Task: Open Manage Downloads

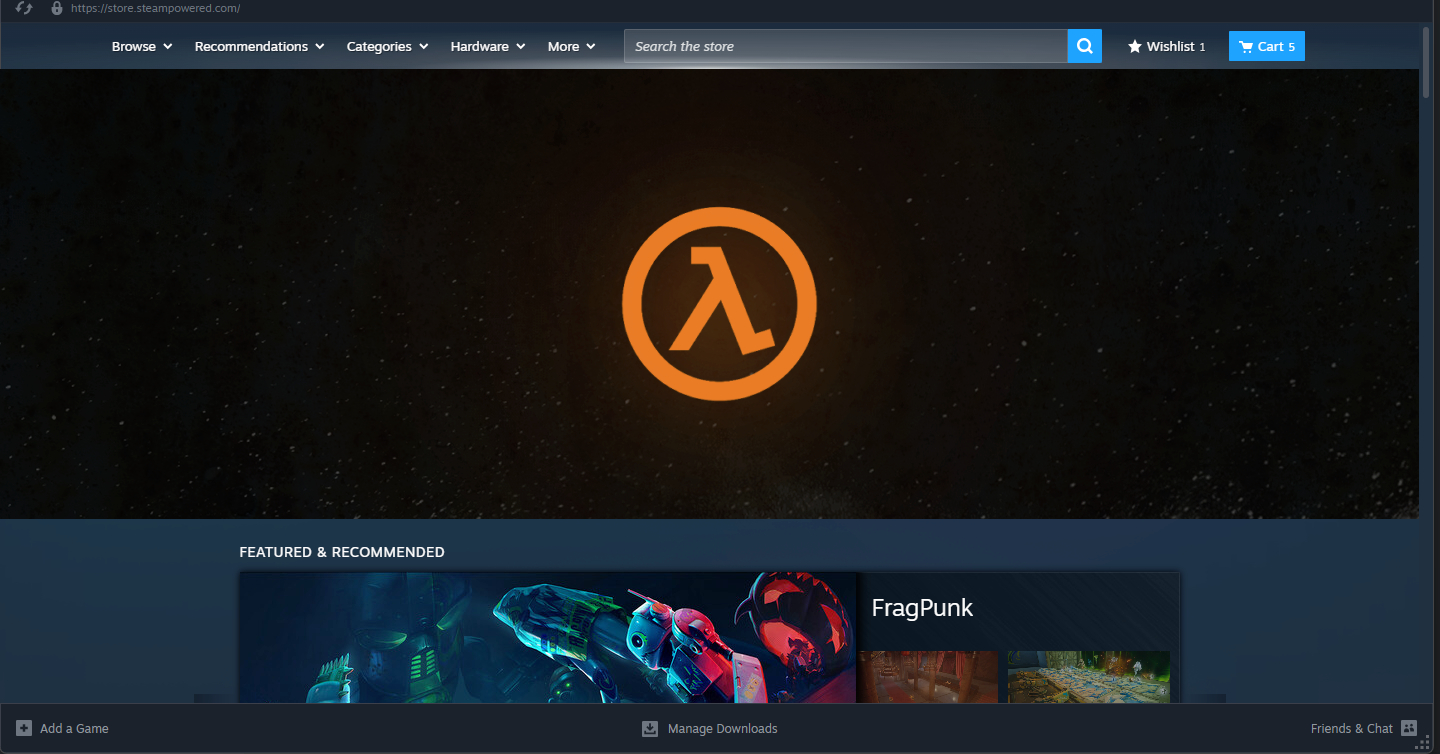Action: (709, 728)
